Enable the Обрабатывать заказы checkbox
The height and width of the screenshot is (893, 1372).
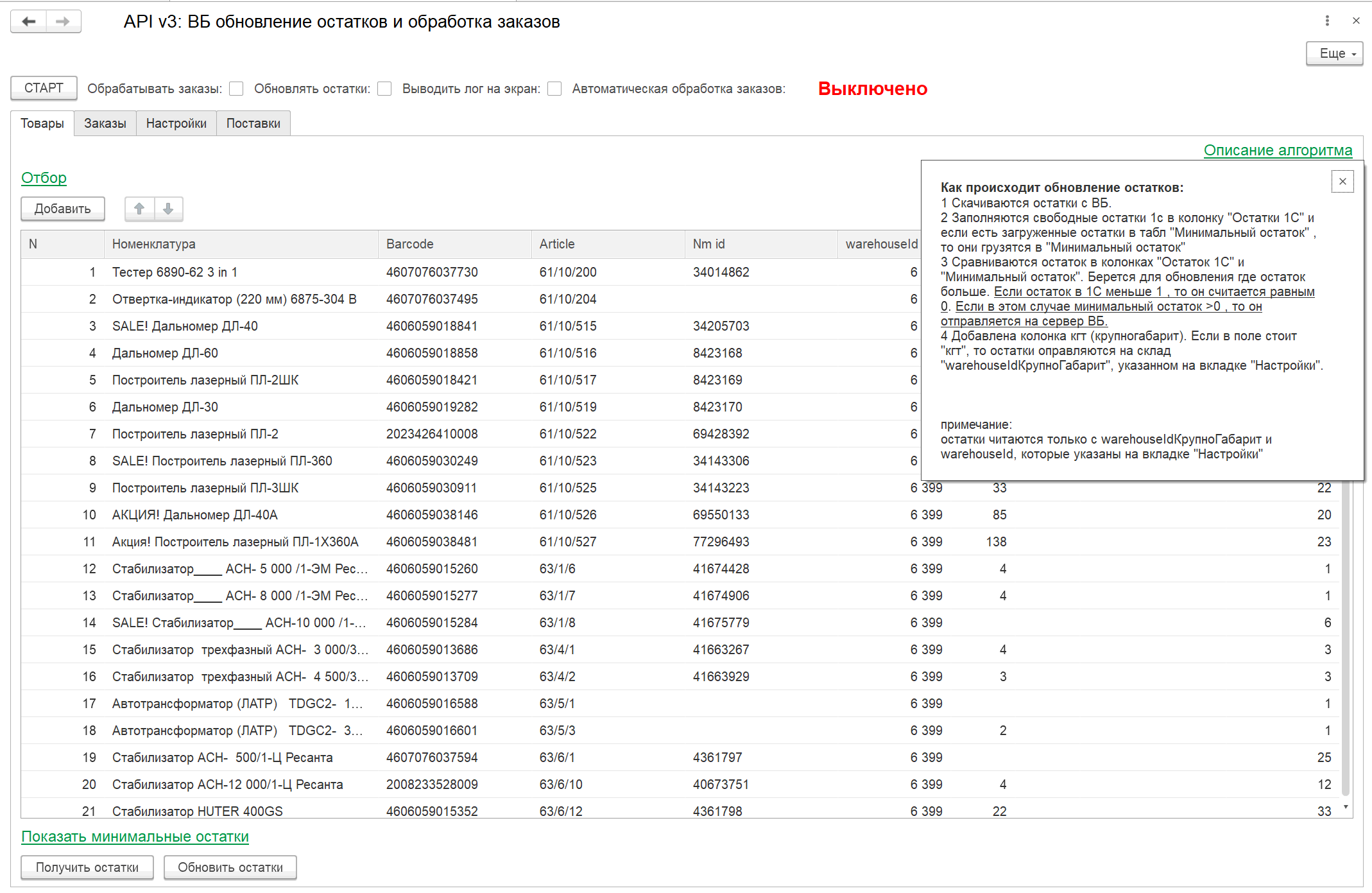[236, 89]
